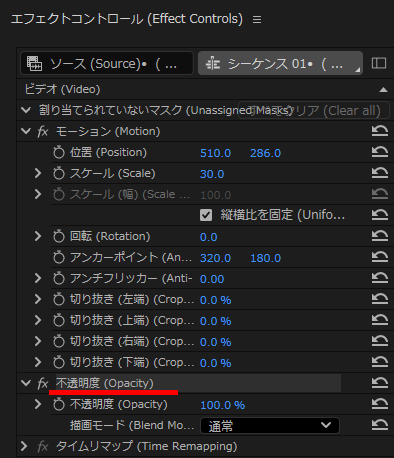394x458 pixels.
Task: Select the シーケンス 01 sequence tab
Action: click(280, 63)
